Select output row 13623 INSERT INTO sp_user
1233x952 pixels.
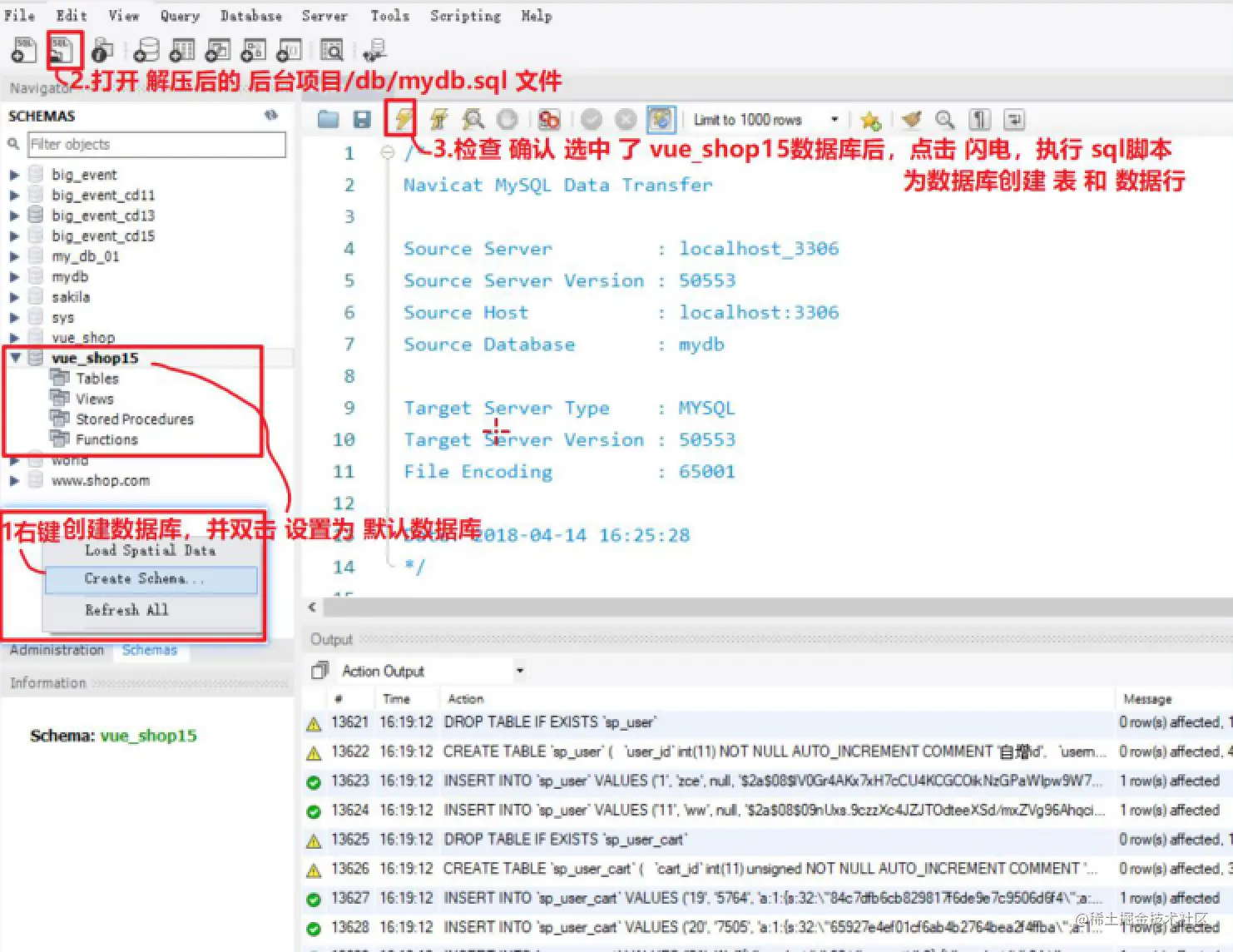pos(768,781)
